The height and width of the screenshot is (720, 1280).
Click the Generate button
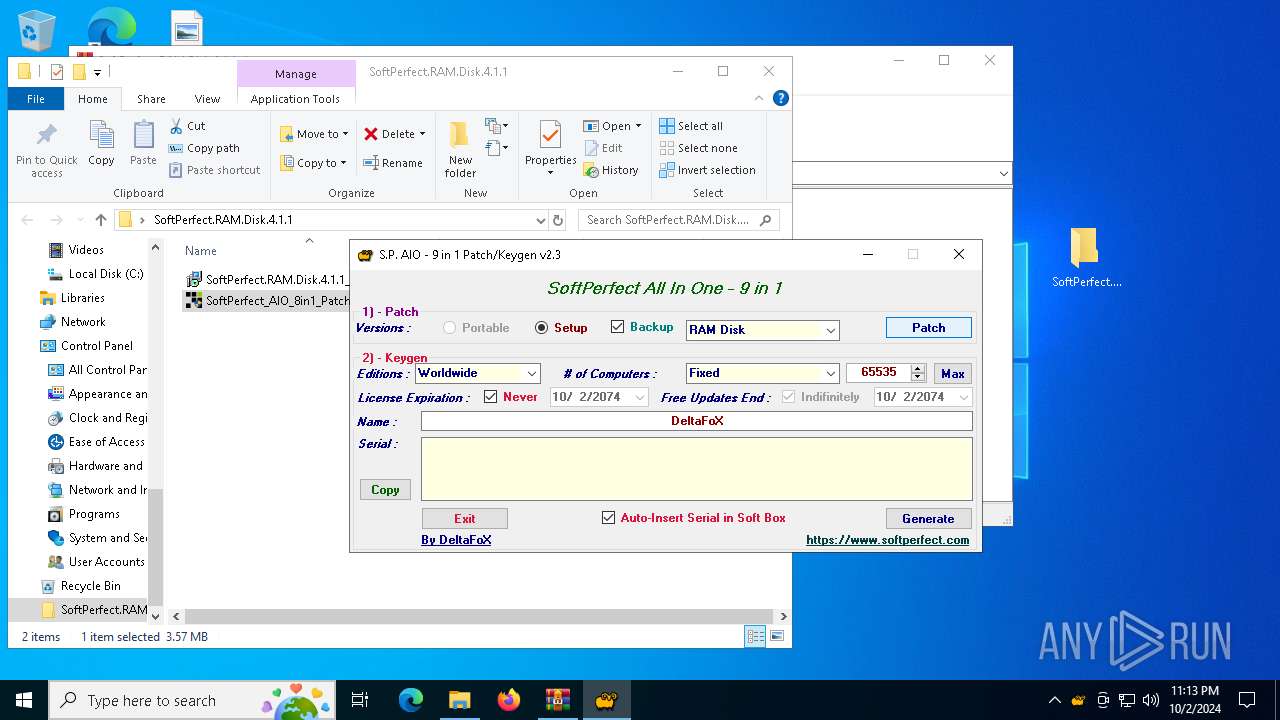pyautogui.click(x=928, y=518)
